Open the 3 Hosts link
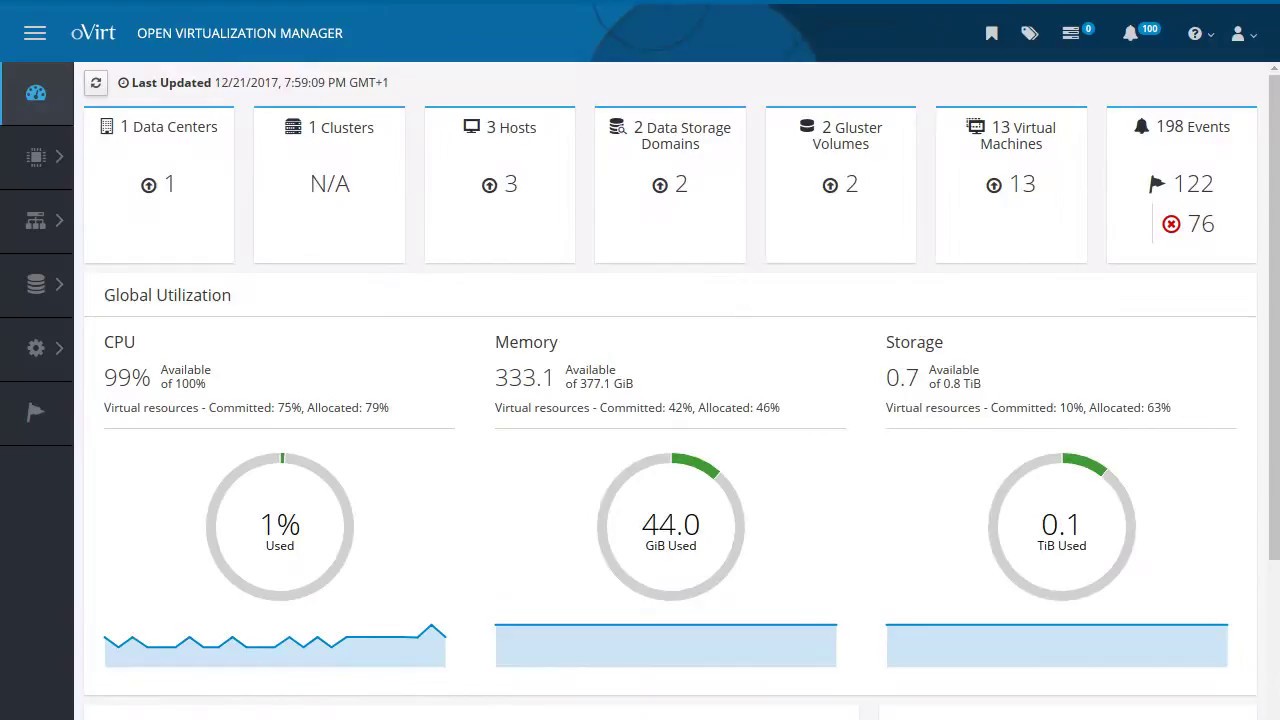 (500, 127)
